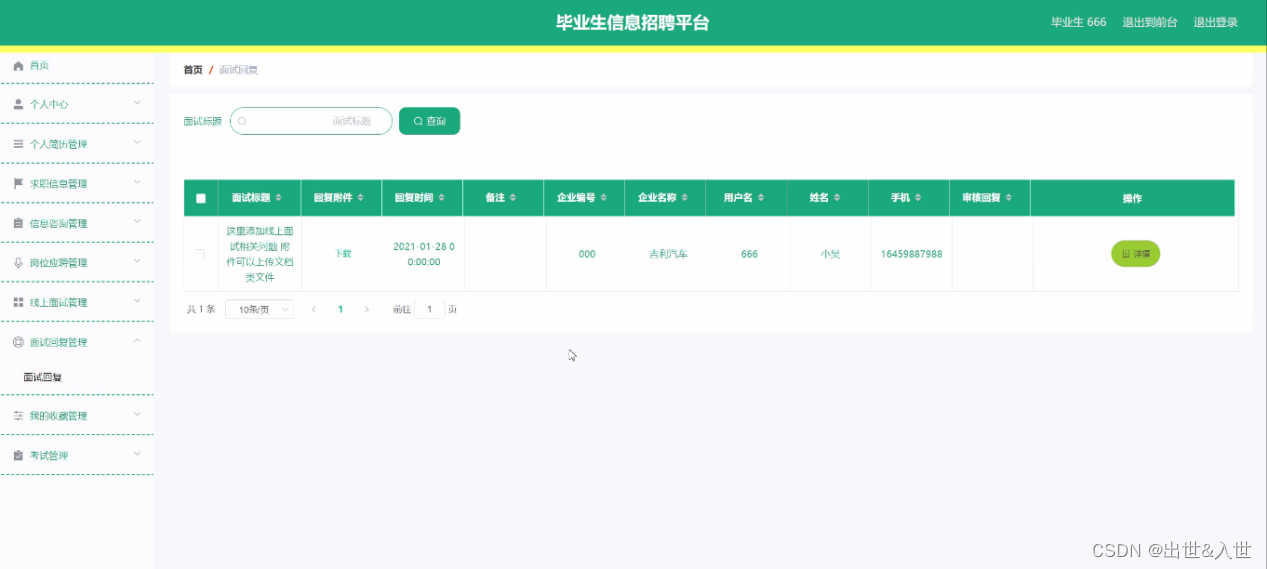Click the flag icon for 求职信息管理

click(18, 184)
